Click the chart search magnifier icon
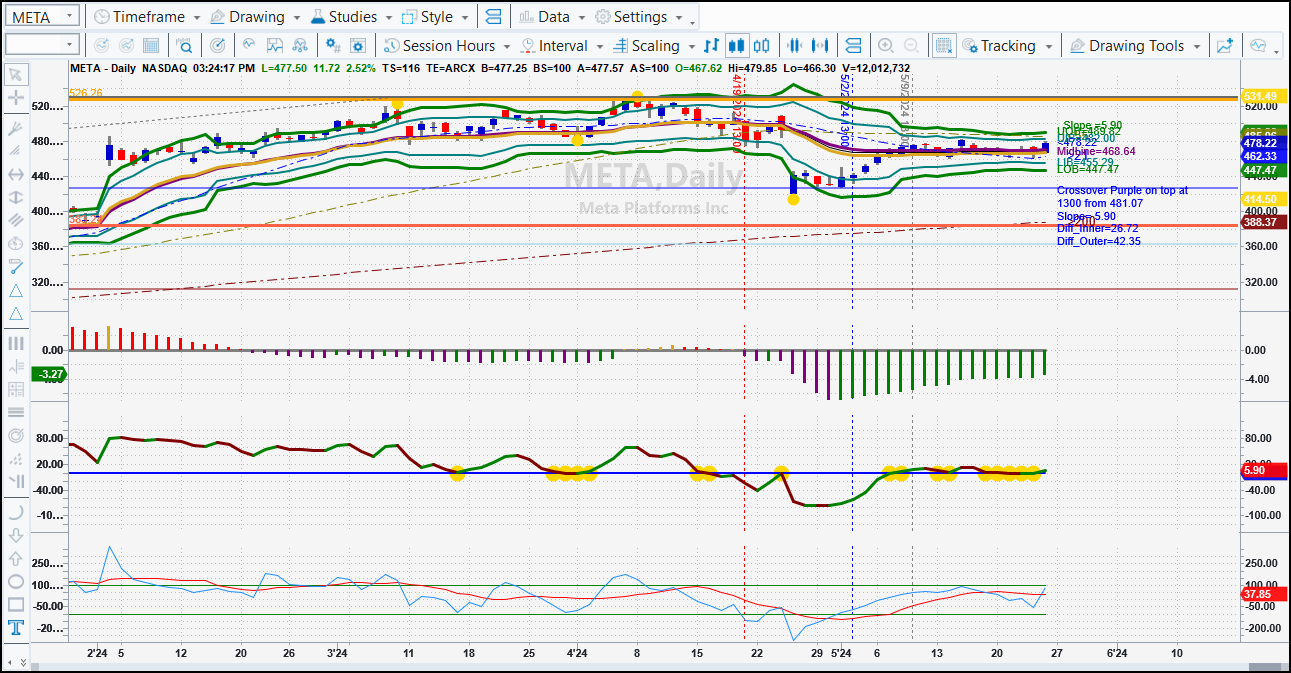1291x673 pixels. (x=184, y=45)
